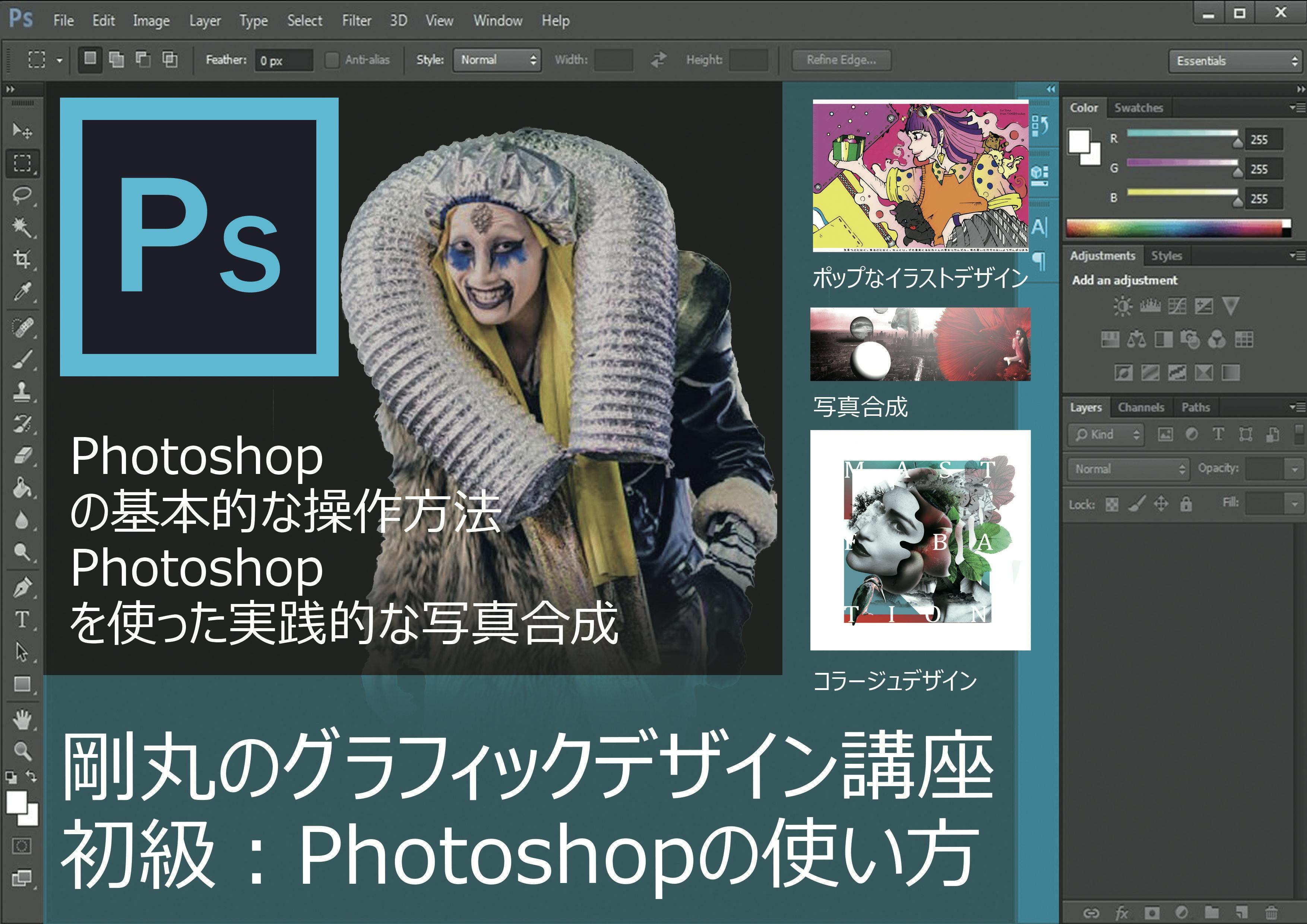Select the Horizontal Type tool
This screenshot has width=1307, height=924.
pos(22,620)
